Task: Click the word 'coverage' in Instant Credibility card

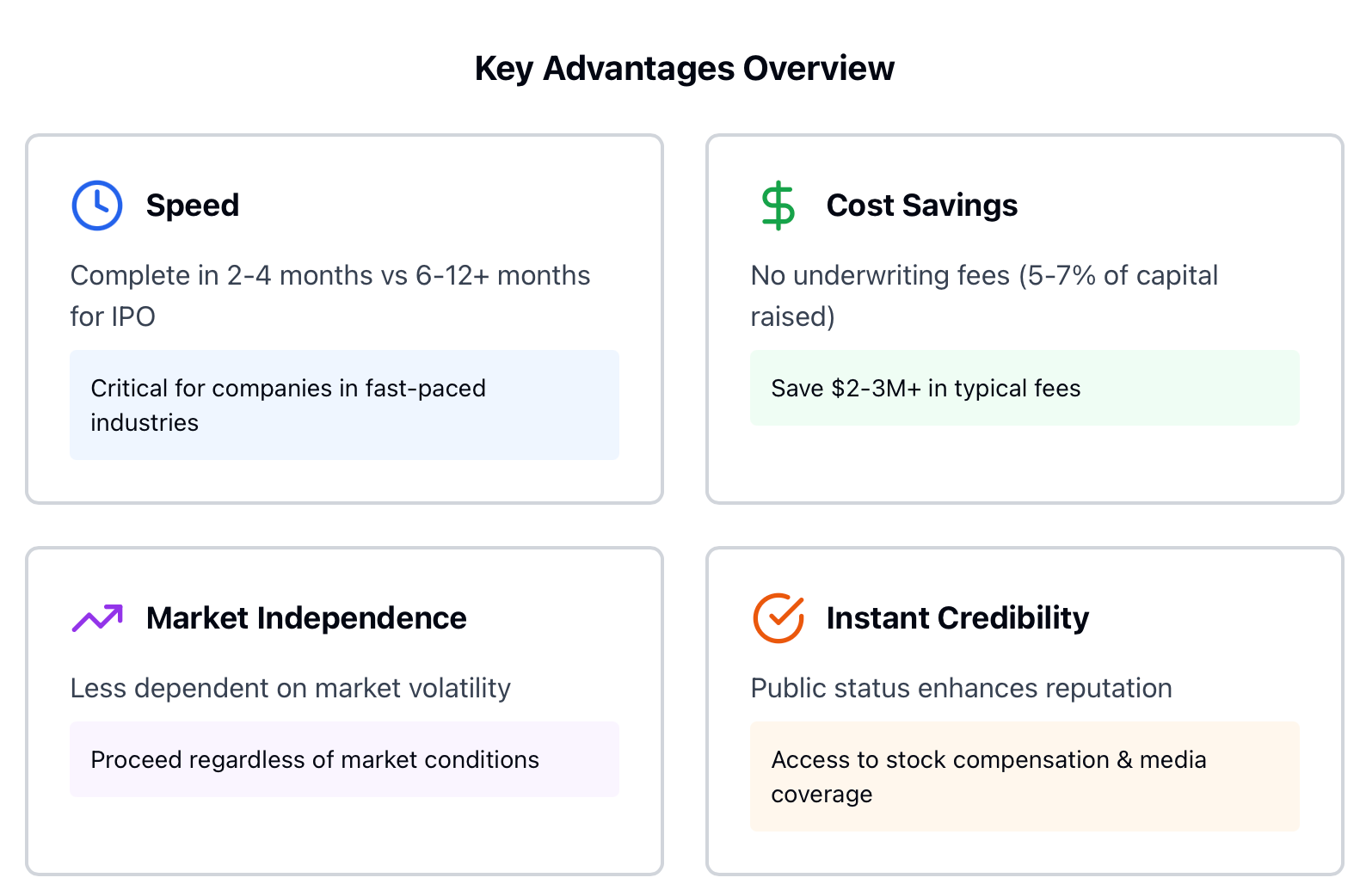Action: (x=822, y=795)
